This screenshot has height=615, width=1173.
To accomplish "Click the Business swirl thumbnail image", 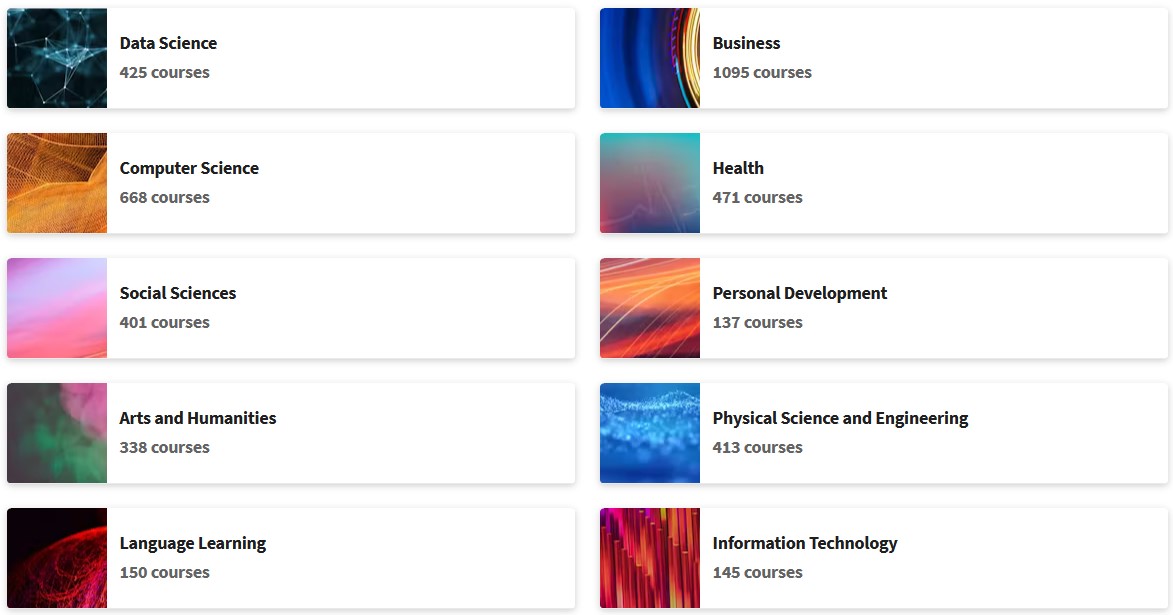I will [x=649, y=58].
